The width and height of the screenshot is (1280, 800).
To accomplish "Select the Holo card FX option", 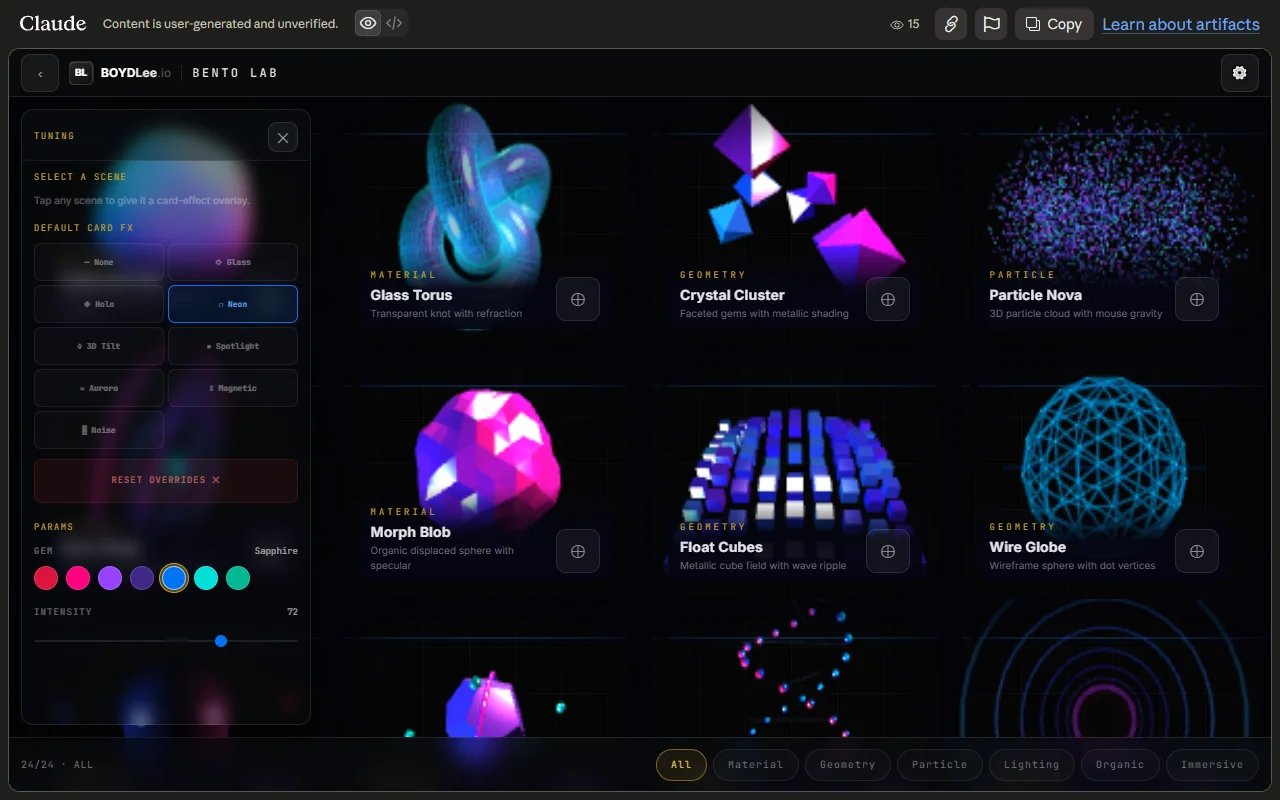I will tap(99, 304).
